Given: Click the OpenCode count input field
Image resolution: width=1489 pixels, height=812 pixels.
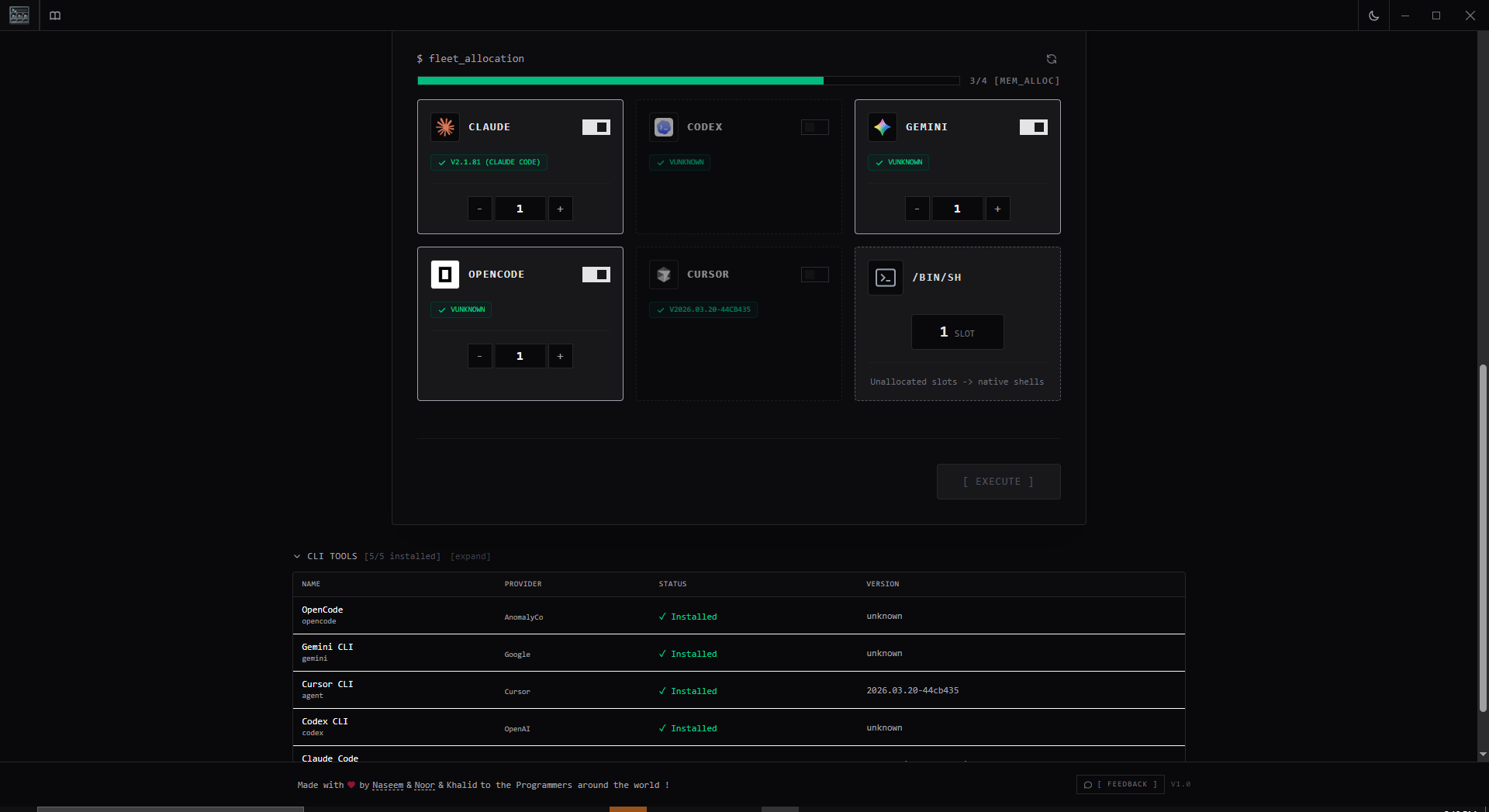Looking at the screenshot, I should (x=520, y=356).
